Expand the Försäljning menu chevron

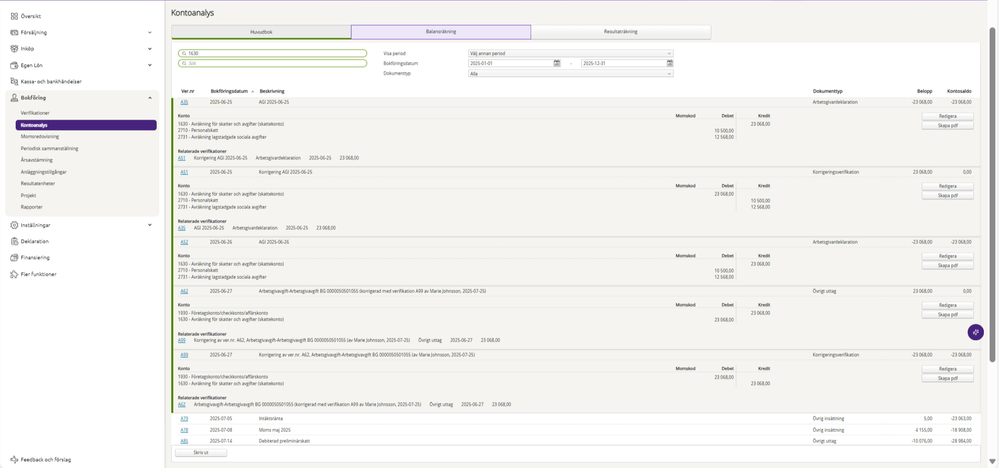click(150, 32)
